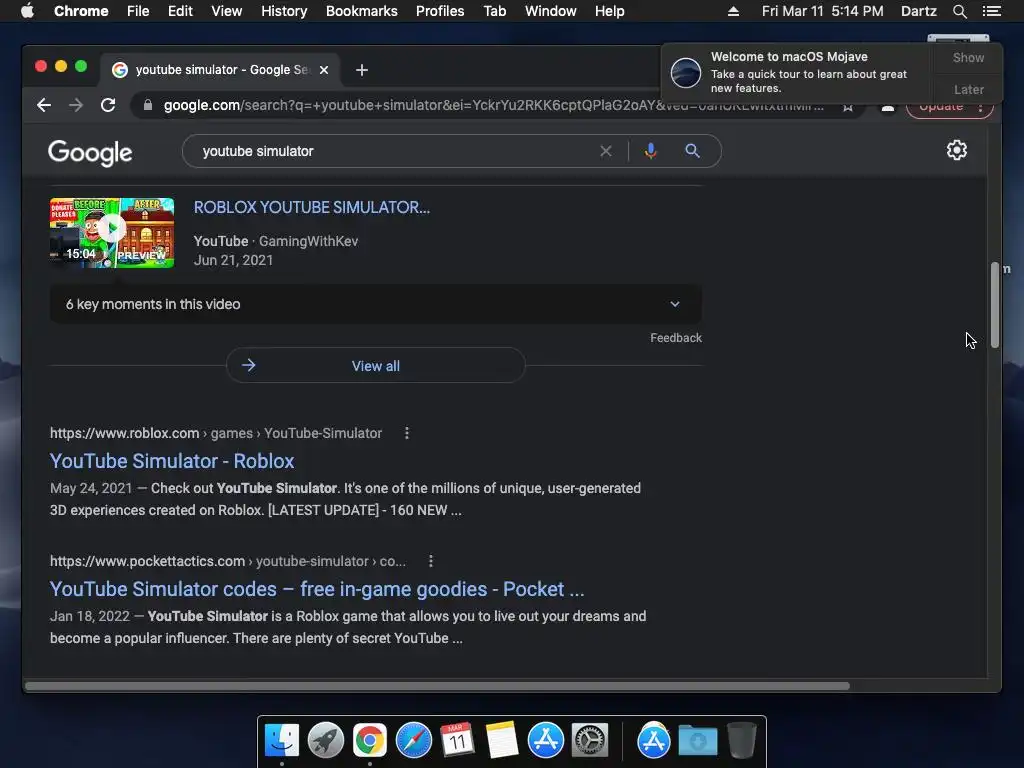Expand 6 key moments in this video

pos(376,304)
